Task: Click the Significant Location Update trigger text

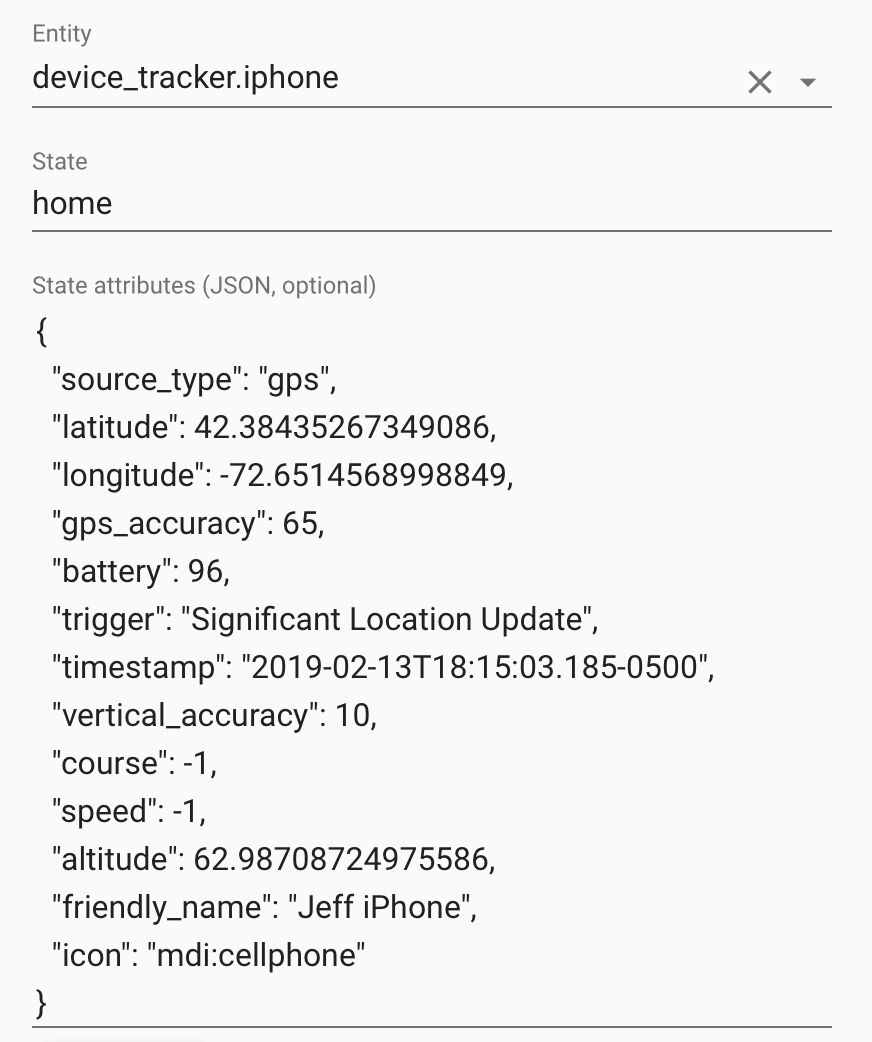Action: point(386,620)
